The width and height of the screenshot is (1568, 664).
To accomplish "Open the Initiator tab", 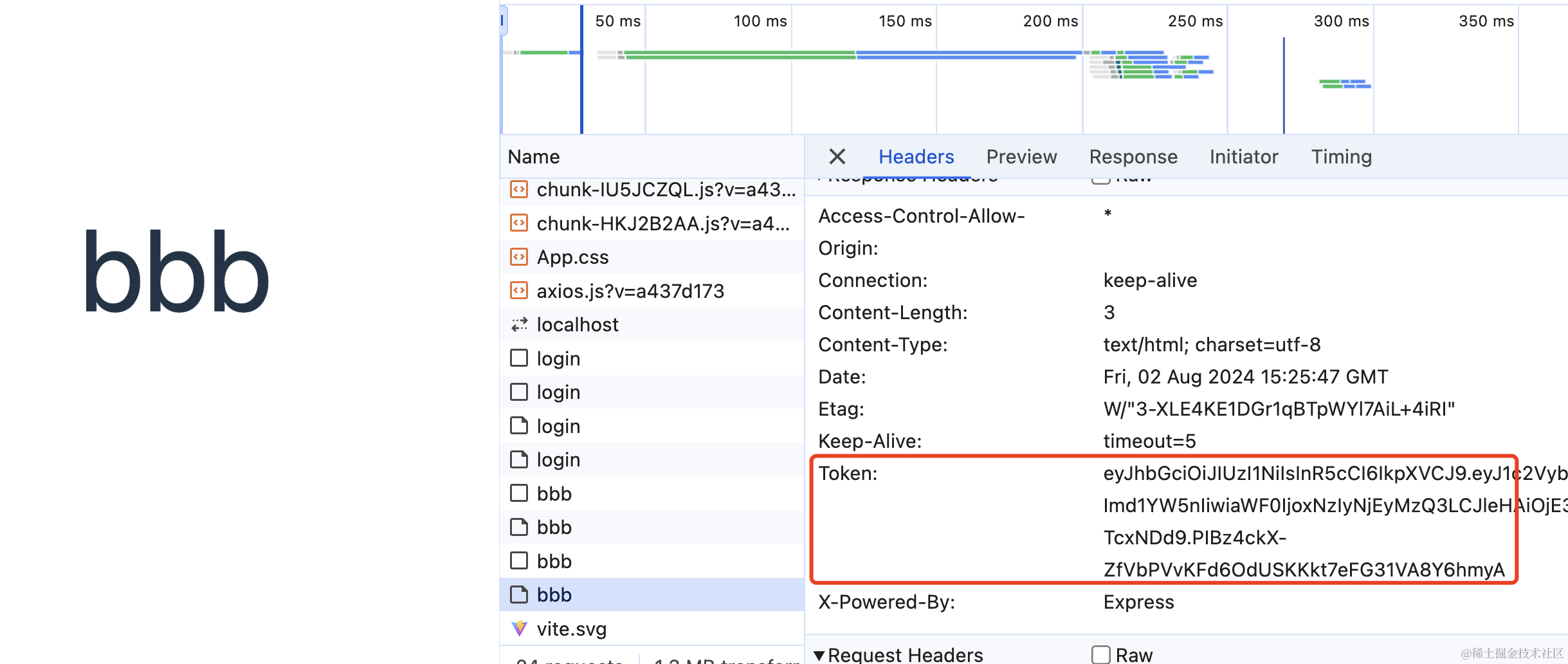I will pos(1244,156).
